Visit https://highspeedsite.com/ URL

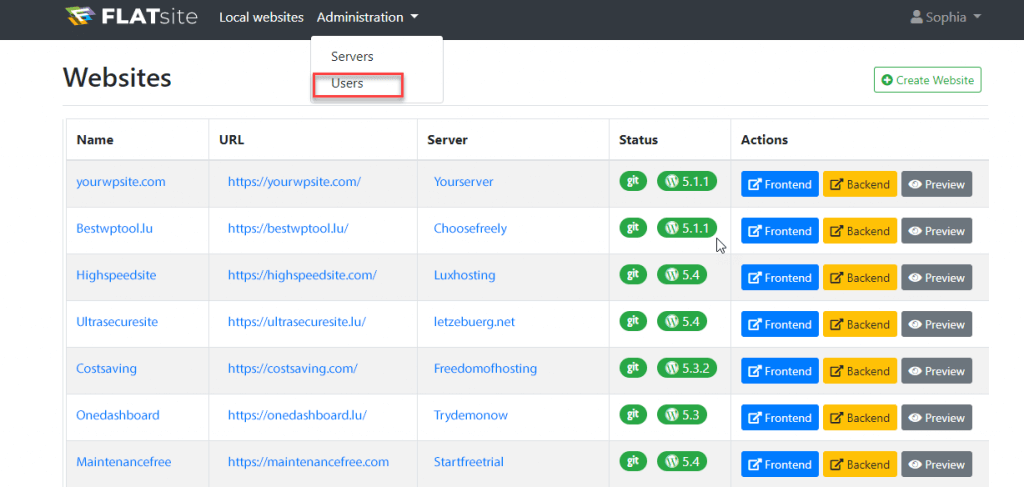click(302, 275)
